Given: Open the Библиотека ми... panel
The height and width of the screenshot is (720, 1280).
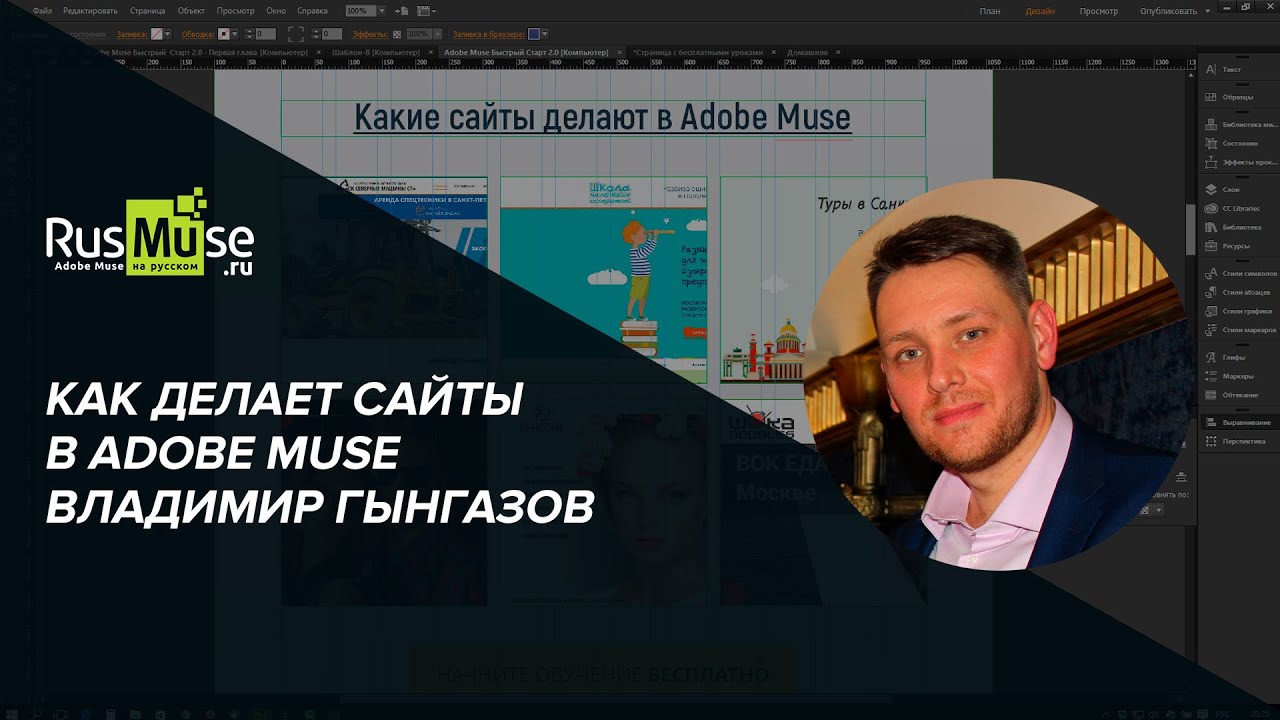Looking at the screenshot, I should tap(1240, 125).
